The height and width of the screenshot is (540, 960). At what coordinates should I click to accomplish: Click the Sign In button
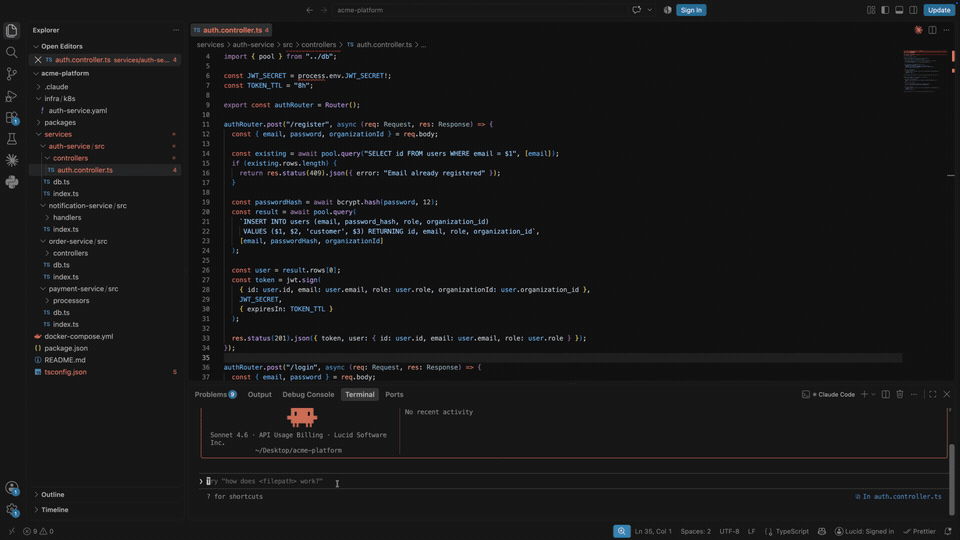(x=691, y=10)
